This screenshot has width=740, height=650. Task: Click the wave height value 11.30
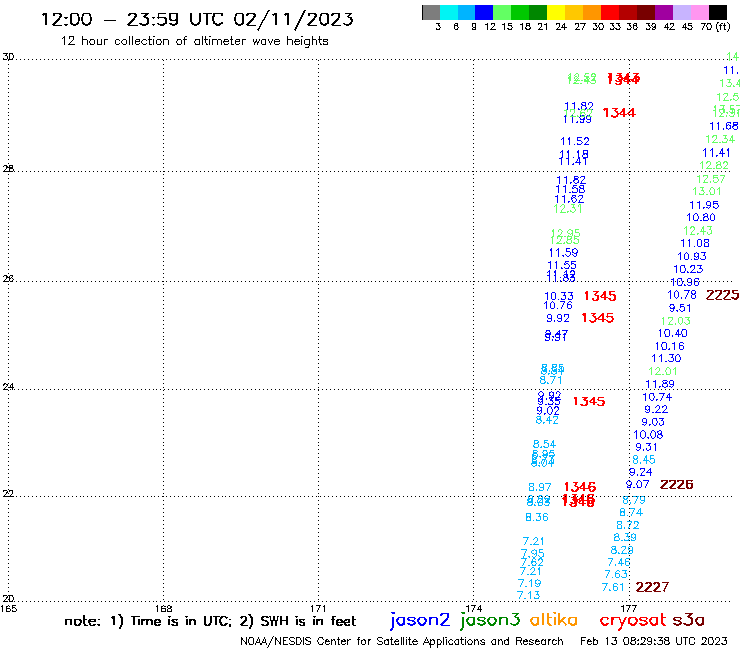(666, 358)
